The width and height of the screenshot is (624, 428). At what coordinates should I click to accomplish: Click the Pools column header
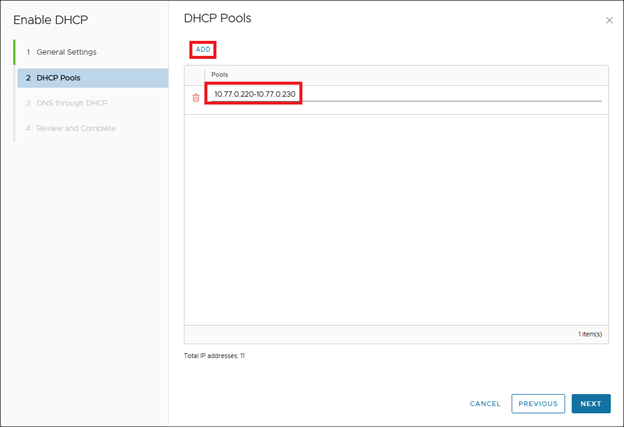(220, 75)
